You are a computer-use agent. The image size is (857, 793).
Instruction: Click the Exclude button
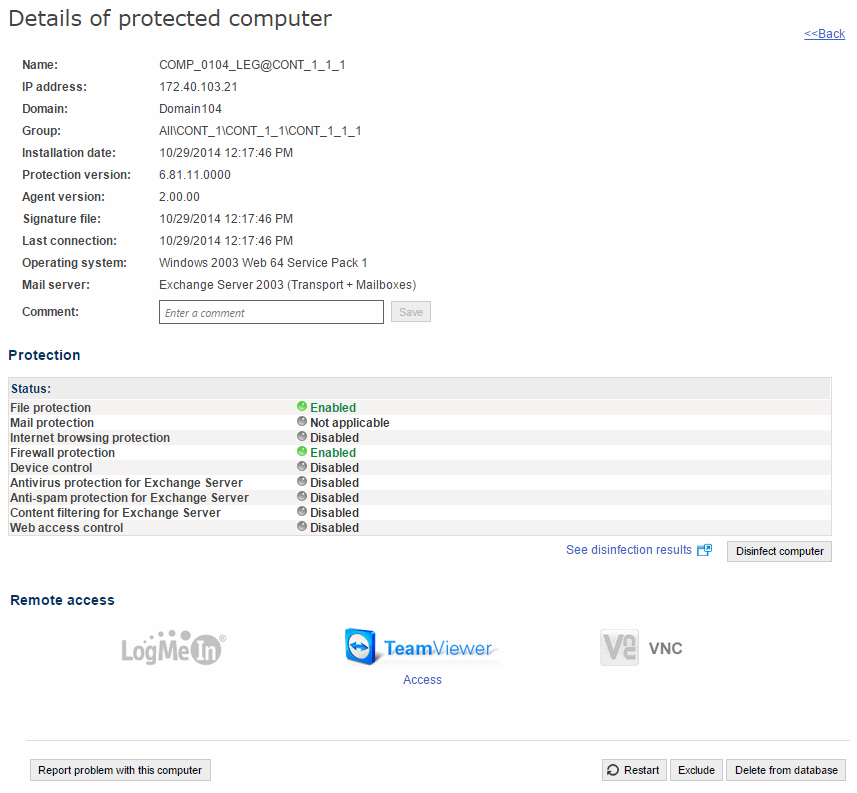[696, 770]
